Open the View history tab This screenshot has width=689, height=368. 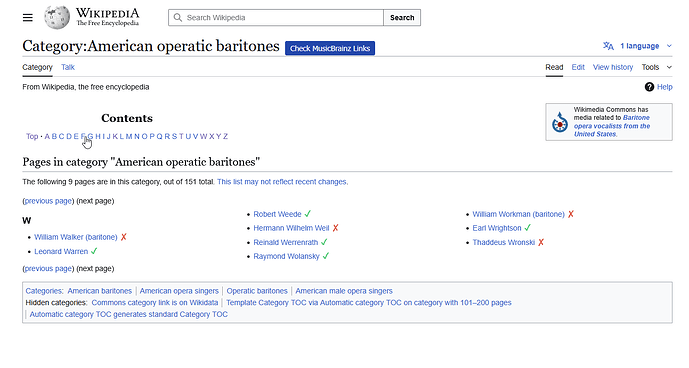pyautogui.click(x=613, y=67)
